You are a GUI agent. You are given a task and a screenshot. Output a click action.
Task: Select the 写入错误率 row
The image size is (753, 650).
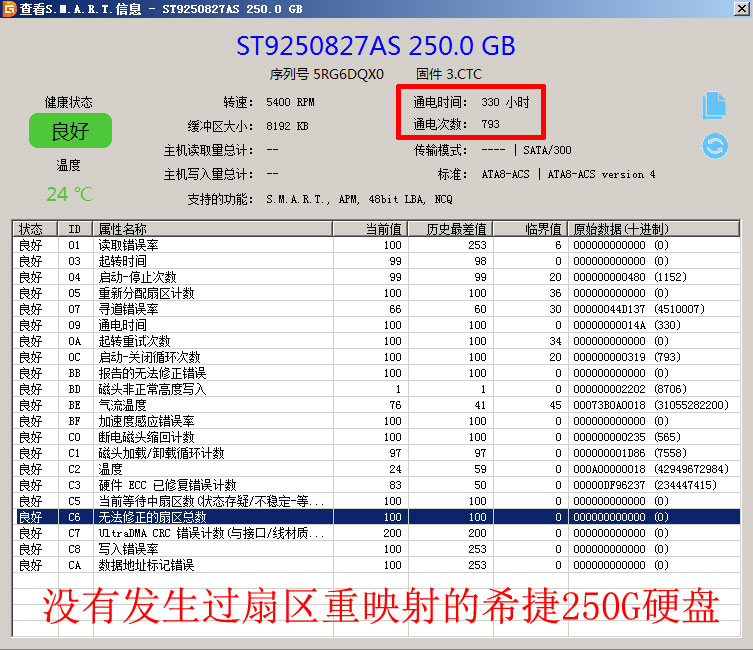tap(376, 549)
